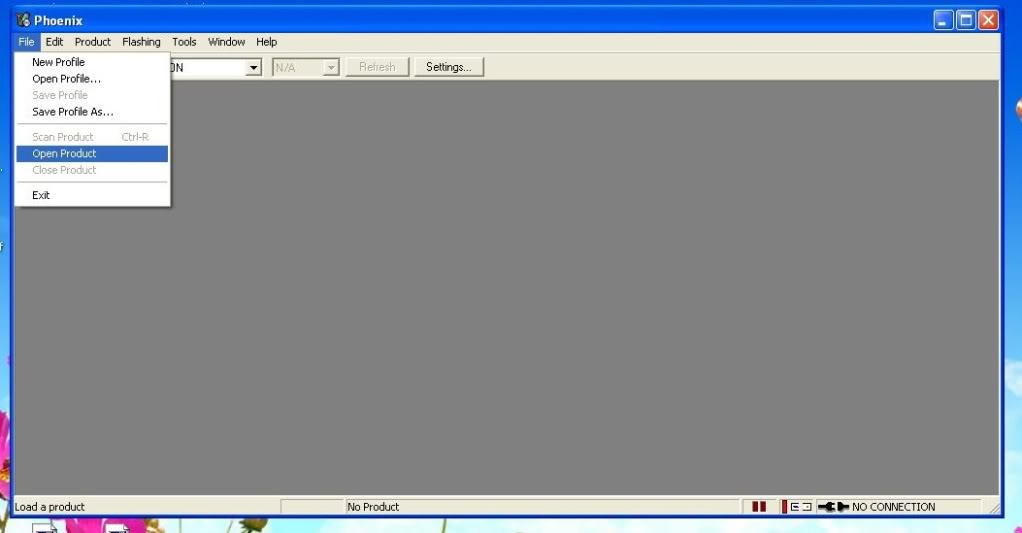Viewport: 1022px width, 533px height.
Task: Select Open Product in File menu
Action: point(92,154)
